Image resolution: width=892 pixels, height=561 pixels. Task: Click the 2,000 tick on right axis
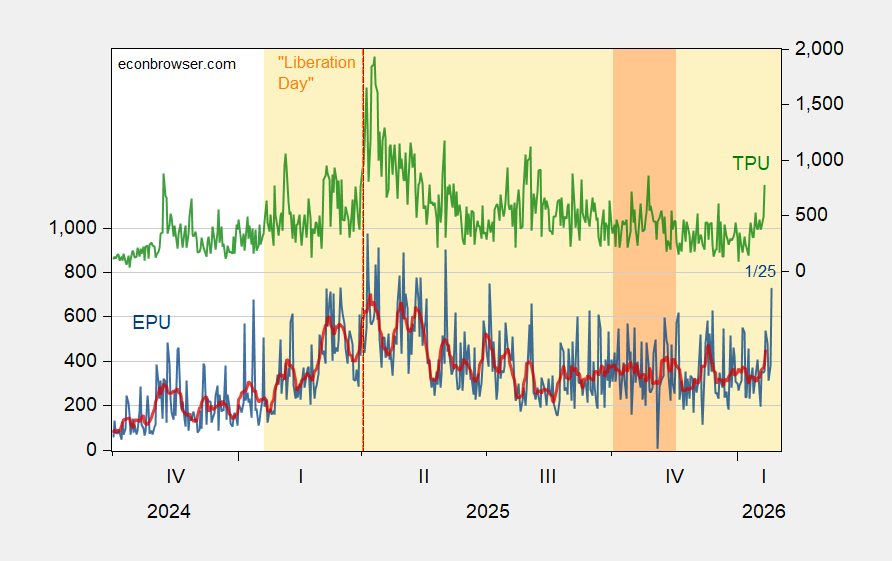tap(819, 49)
